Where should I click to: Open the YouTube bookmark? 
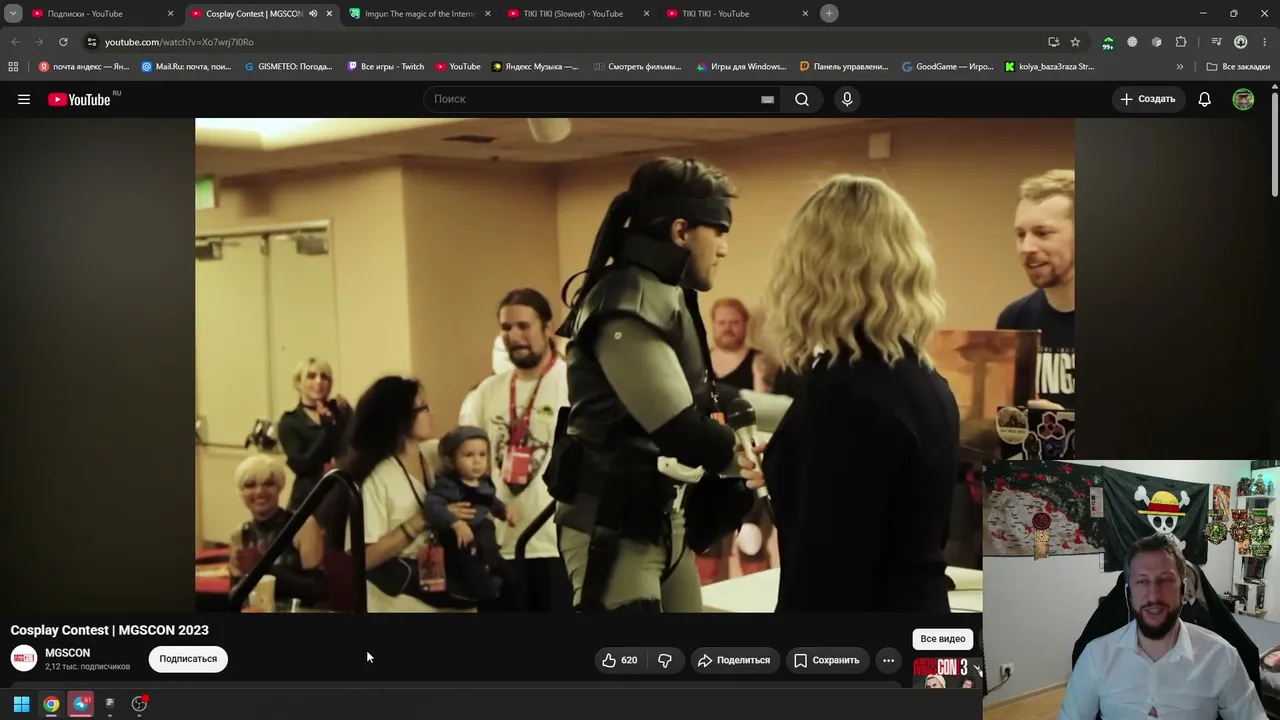point(458,67)
